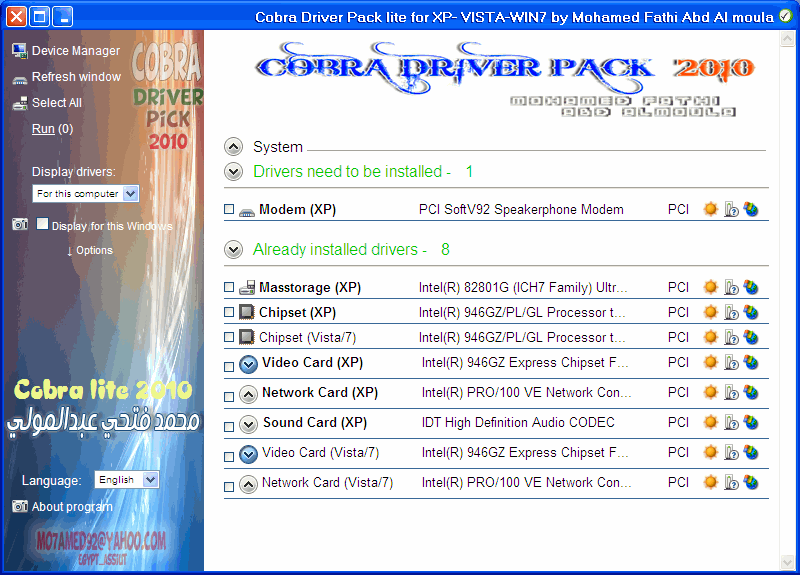
Task: Tick the Network Card (Vista/7) checkbox
Action: [229, 487]
